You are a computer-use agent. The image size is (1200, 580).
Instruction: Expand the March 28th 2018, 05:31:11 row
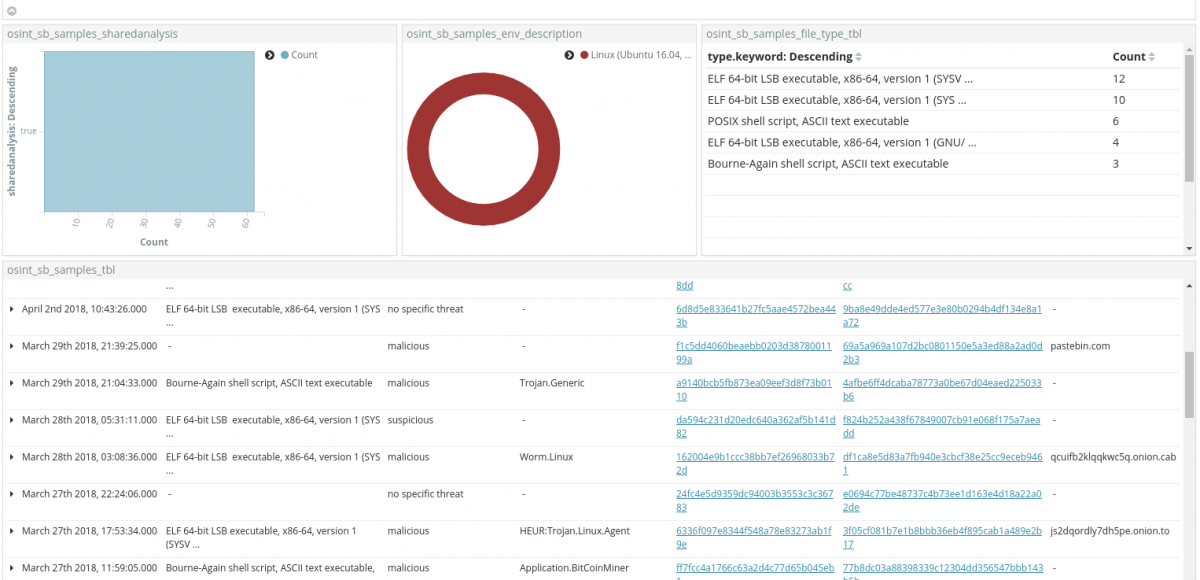pyautogui.click(x=12, y=420)
